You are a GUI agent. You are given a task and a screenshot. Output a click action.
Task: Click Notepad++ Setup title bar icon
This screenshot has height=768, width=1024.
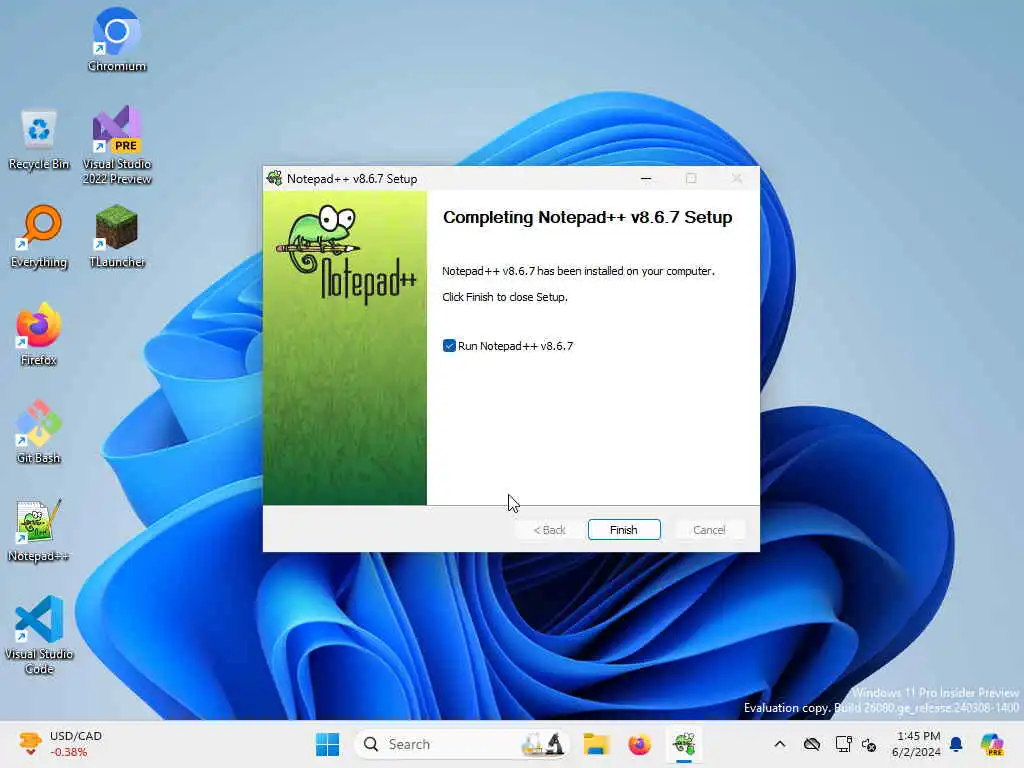(x=275, y=178)
